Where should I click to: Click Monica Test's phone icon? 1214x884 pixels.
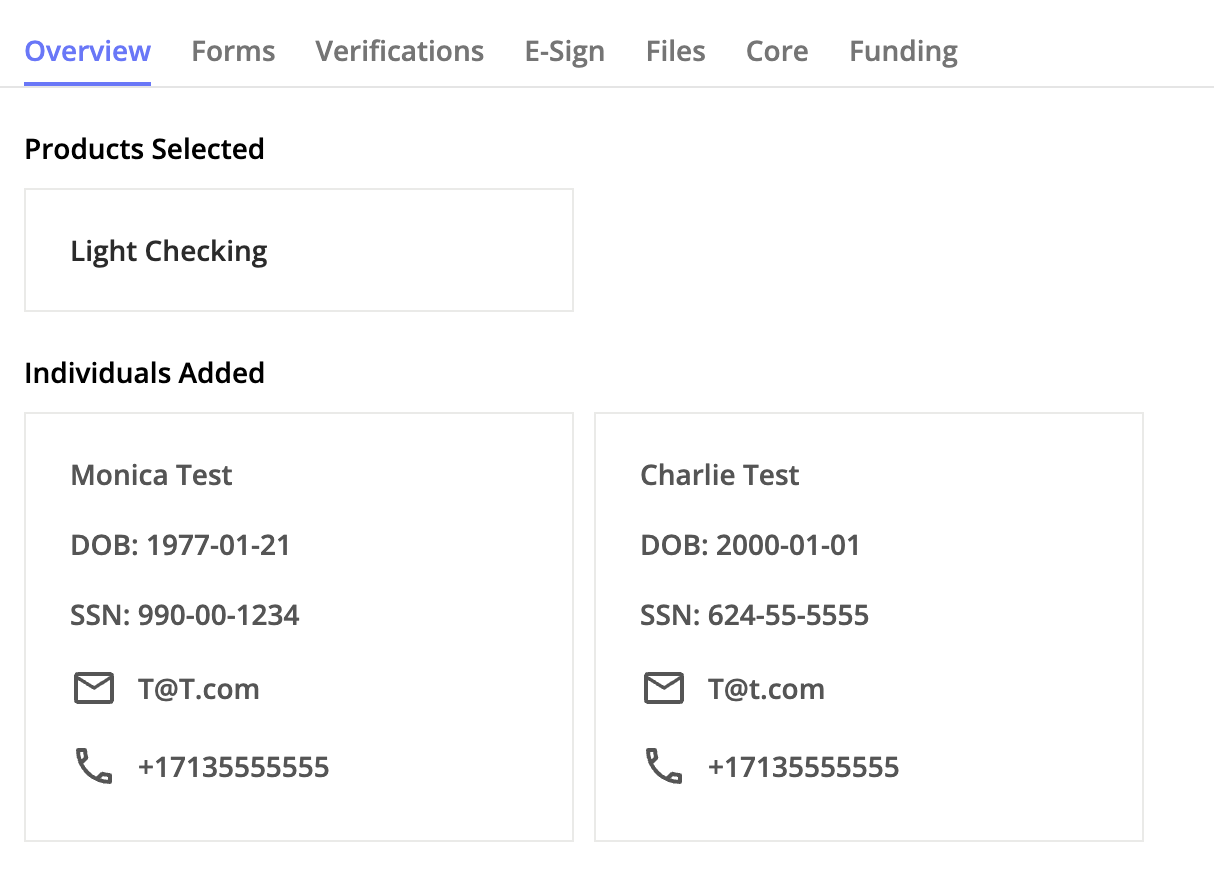[x=94, y=767]
